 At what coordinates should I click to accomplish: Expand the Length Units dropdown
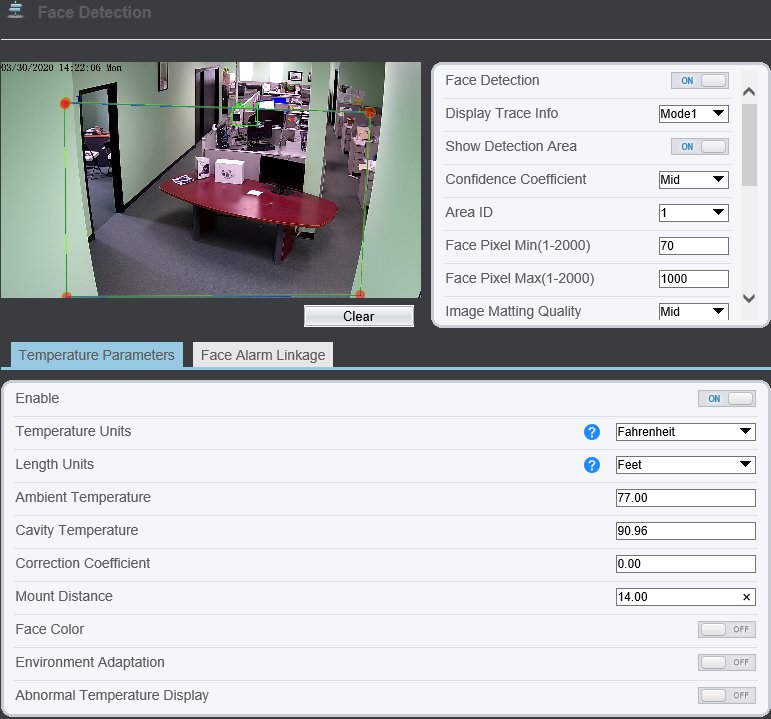pos(685,465)
